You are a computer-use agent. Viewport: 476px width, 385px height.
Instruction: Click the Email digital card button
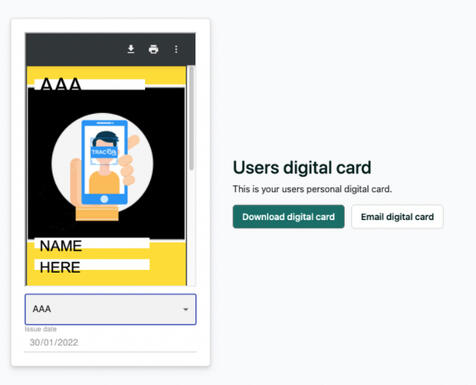point(397,217)
